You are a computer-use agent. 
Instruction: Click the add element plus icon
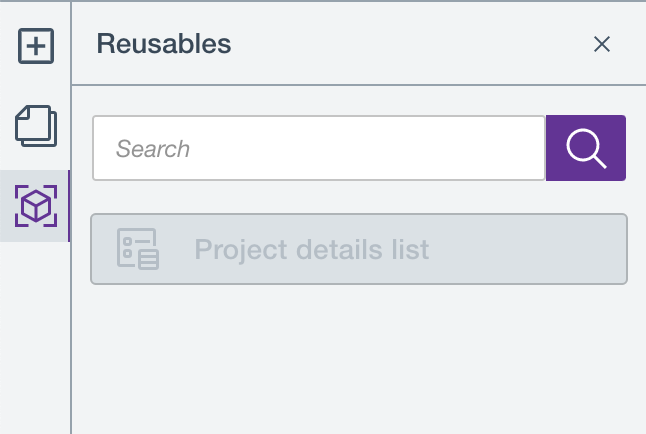[36, 47]
